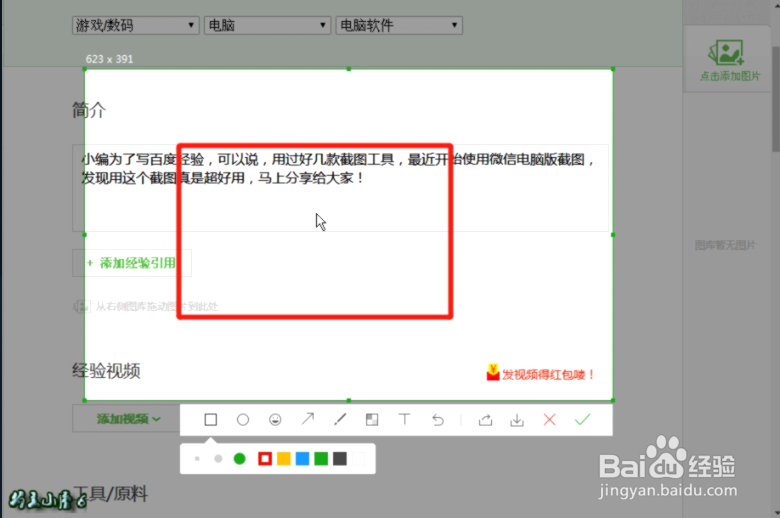This screenshot has height=518, width=780.
Task: Pick the green color swatch
Action: tap(321, 459)
